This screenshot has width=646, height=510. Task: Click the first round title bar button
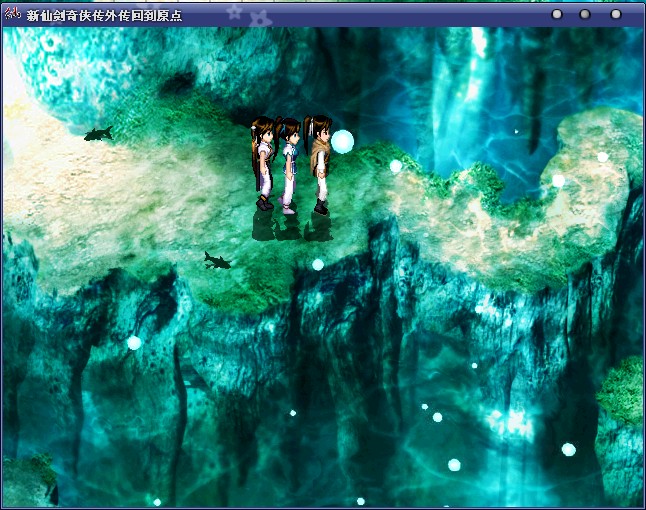[x=557, y=14]
